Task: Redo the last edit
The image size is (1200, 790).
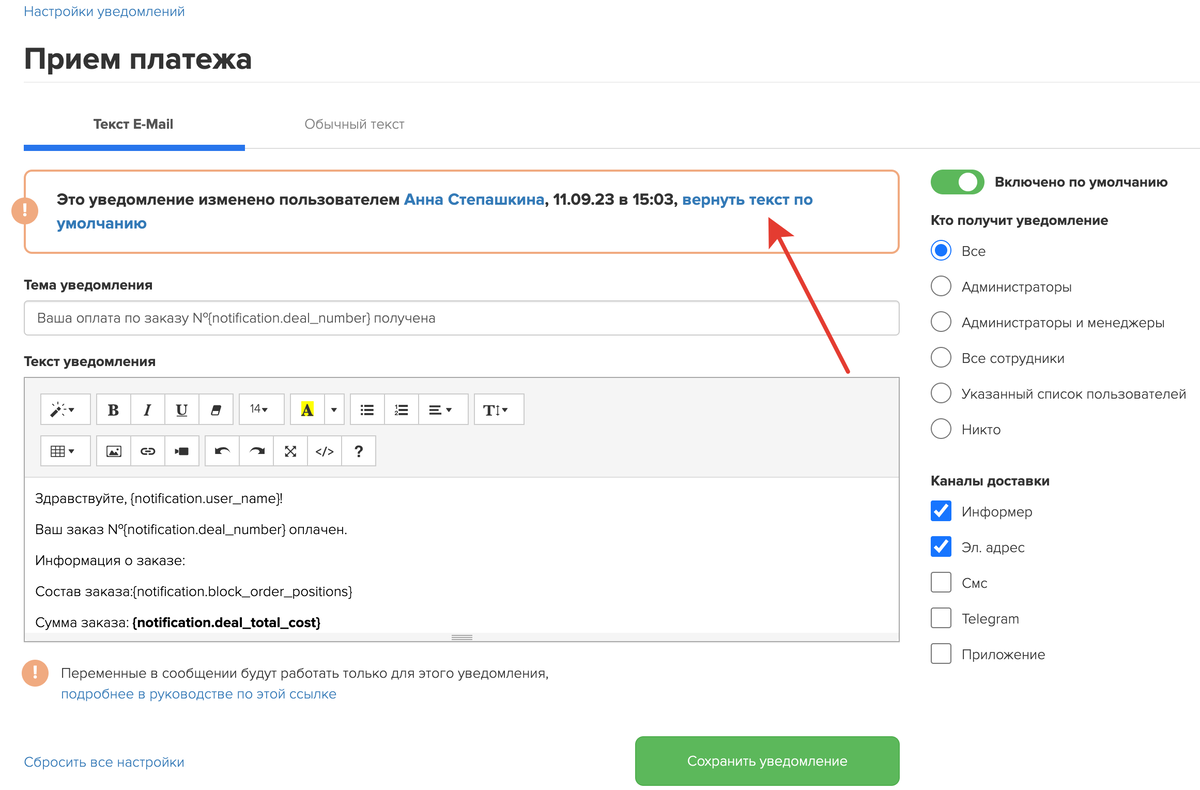Action: [256, 451]
